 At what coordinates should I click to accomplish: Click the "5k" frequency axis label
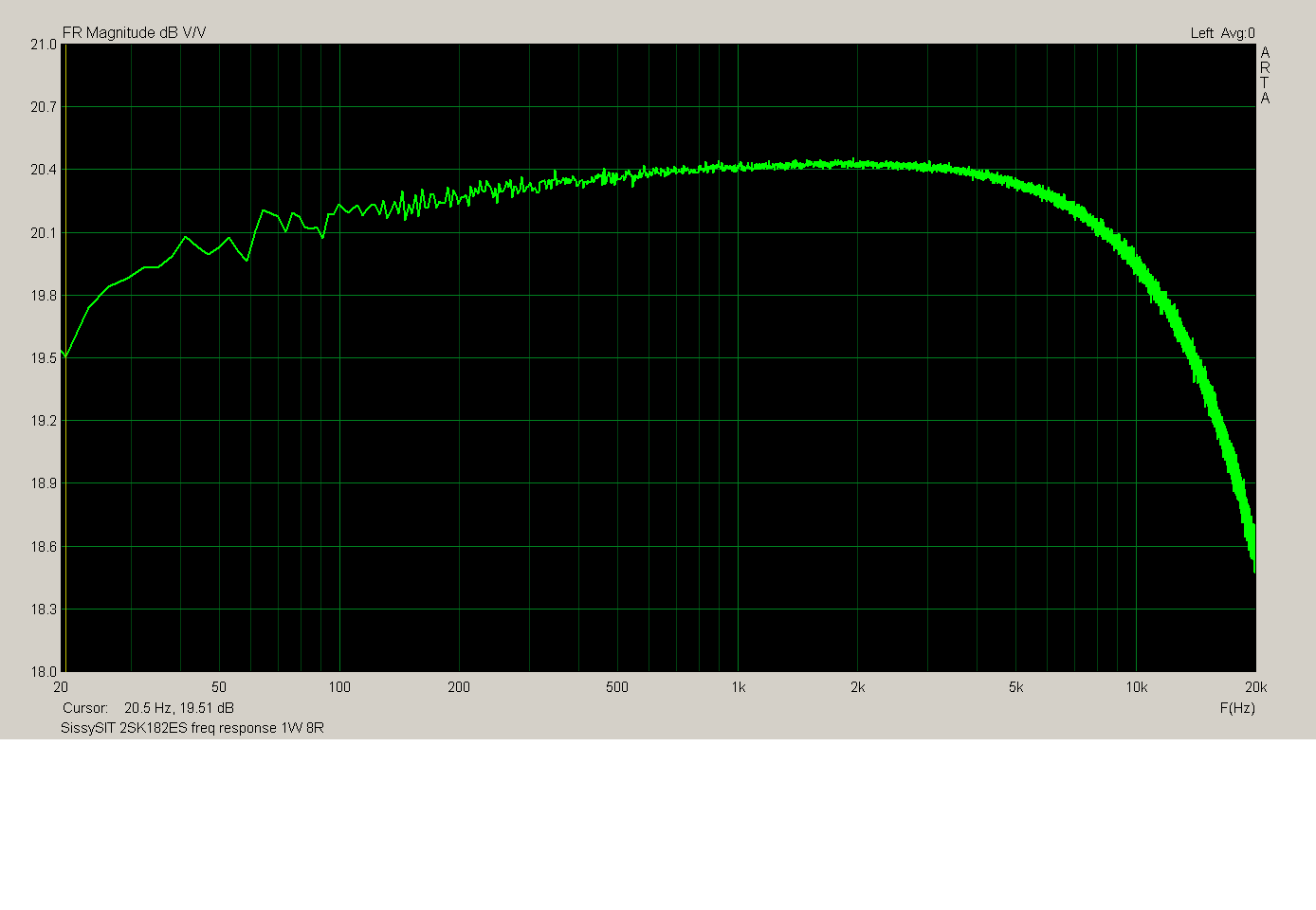pyautogui.click(x=1016, y=687)
